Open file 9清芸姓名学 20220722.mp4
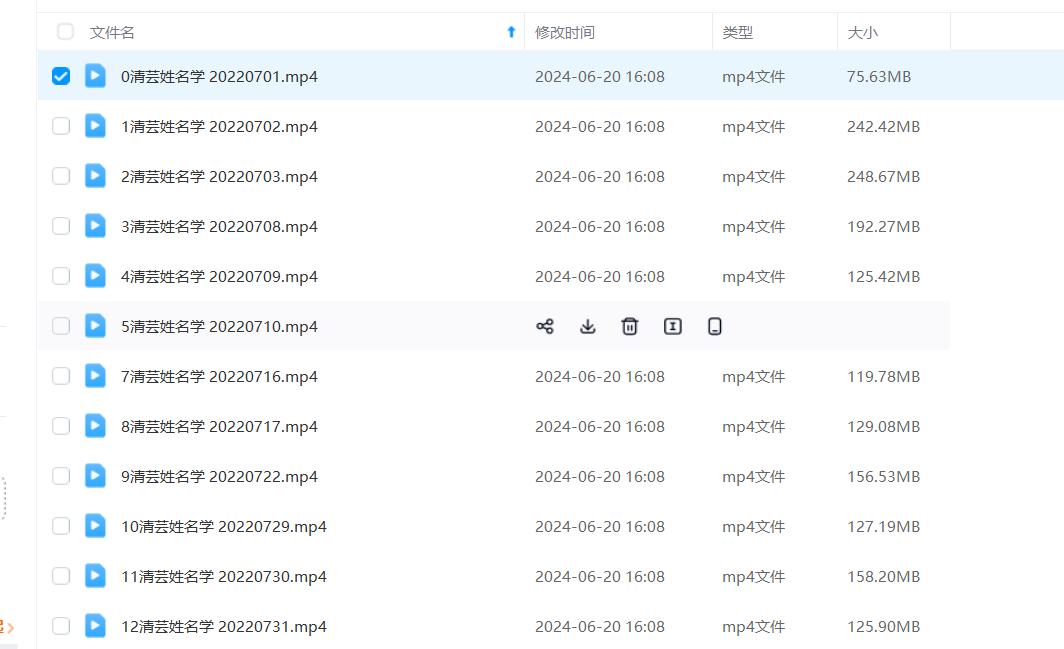 (x=219, y=476)
